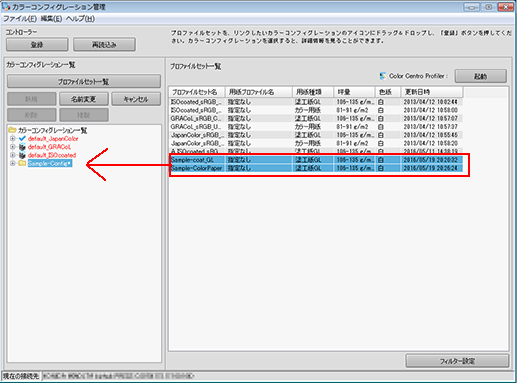Select the Sample-Config tree item

click(50, 163)
